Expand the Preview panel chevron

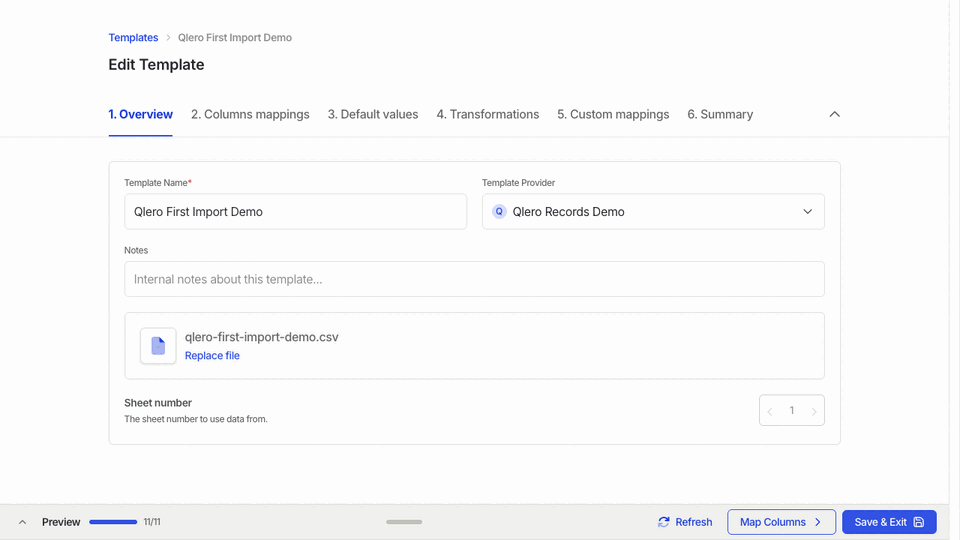22,522
